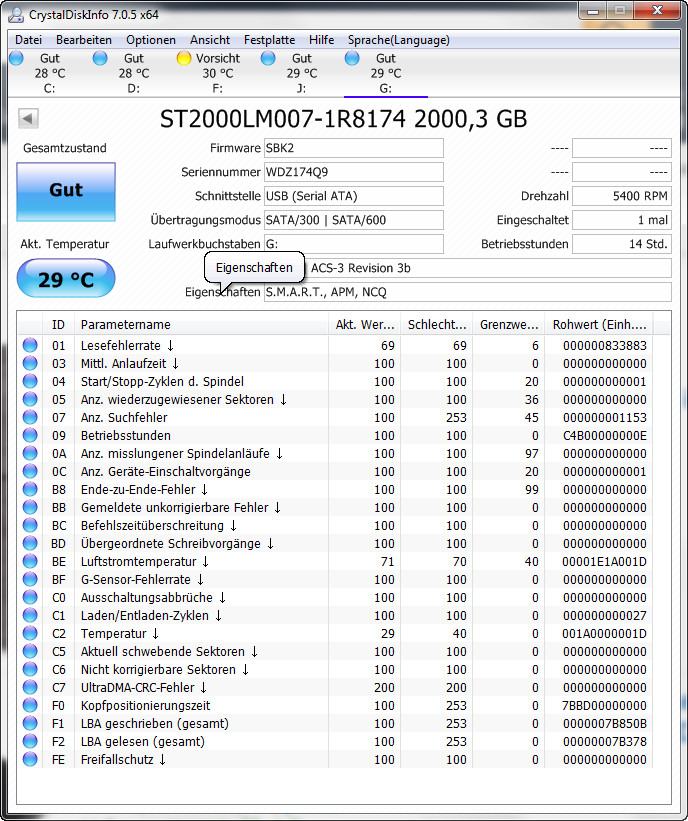Select the LBA gelesen (gesamt) row name
This screenshot has height=821, width=688.
pos(142,741)
